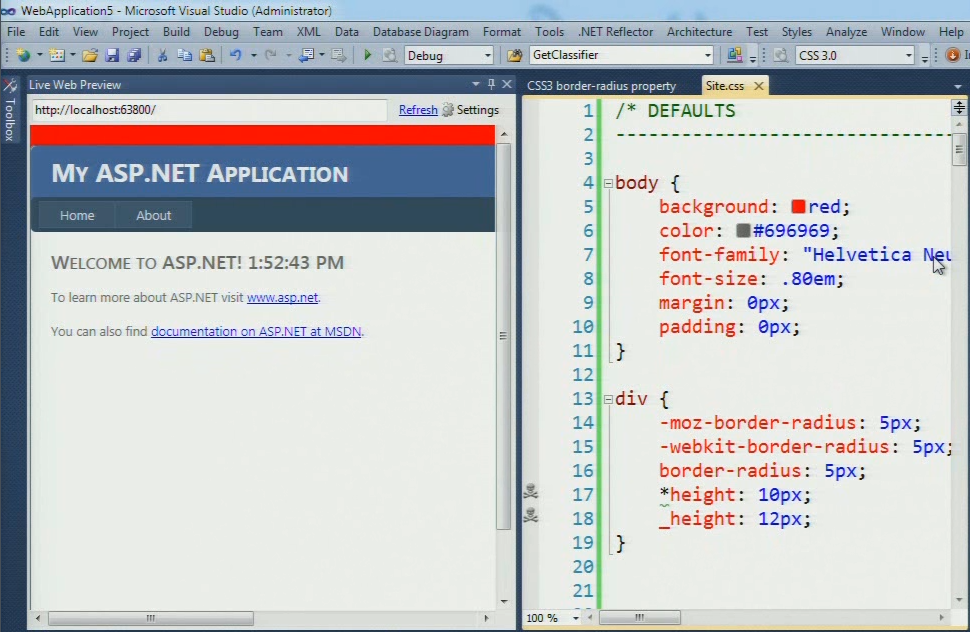Click the Paste clipboard icon
Viewport: 970px width, 632px height.
[x=207, y=56]
